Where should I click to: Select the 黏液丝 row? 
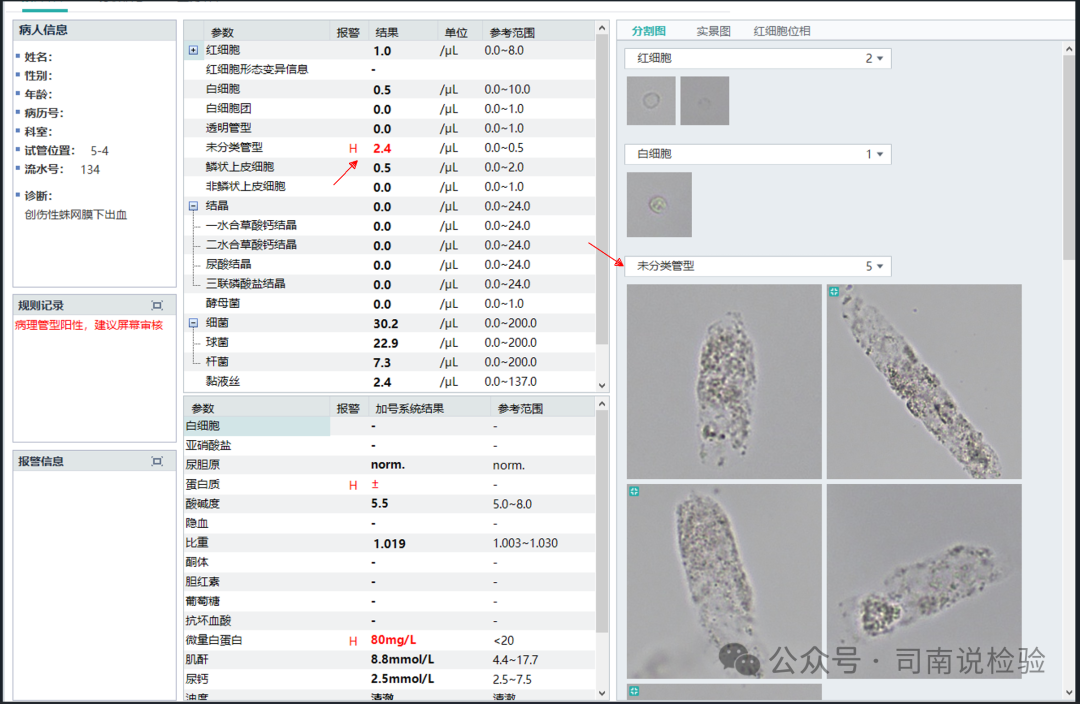click(x=389, y=382)
